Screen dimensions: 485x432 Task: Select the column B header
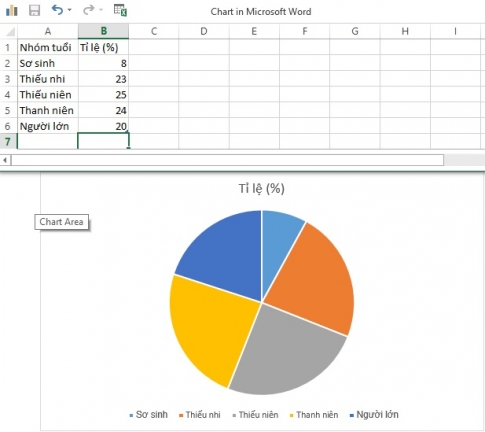tap(103, 31)
